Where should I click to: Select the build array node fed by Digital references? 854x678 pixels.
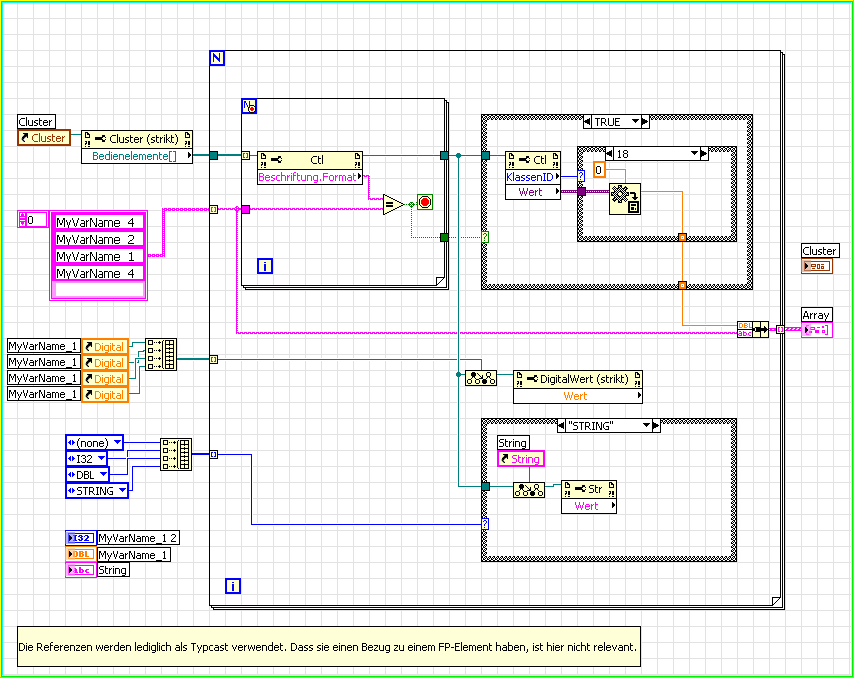tap(161, 355)
